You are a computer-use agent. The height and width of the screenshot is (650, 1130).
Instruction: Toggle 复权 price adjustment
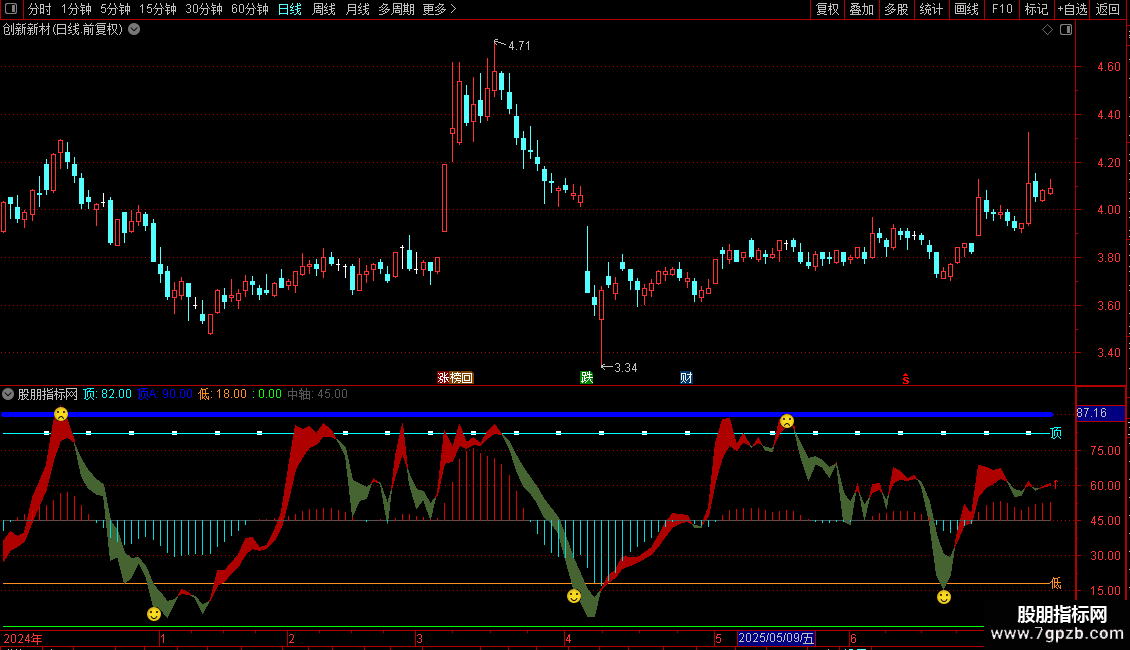click(x=827, y=9)
